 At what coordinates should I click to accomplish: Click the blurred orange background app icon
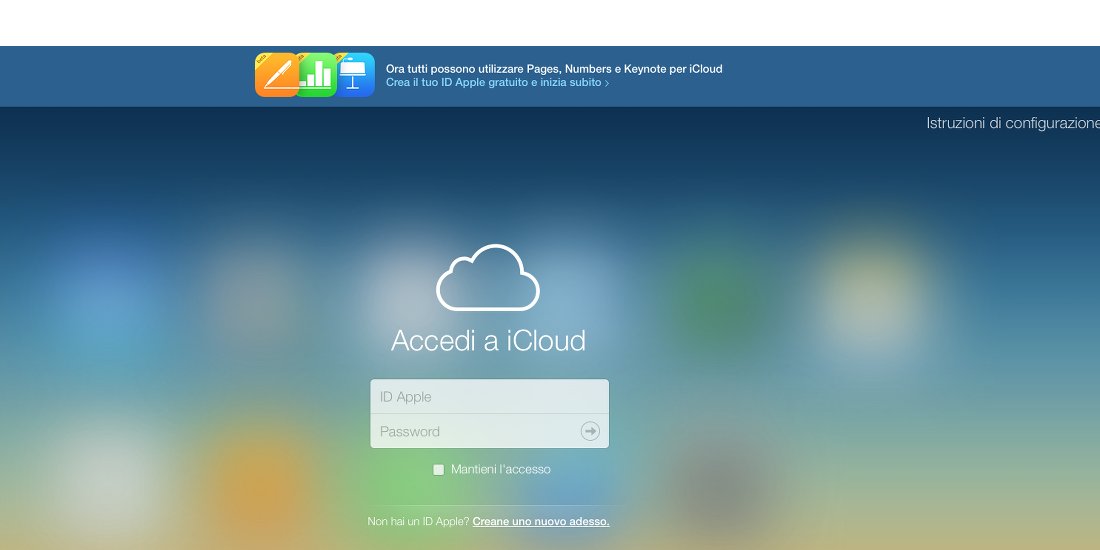[x=258, y=484]
